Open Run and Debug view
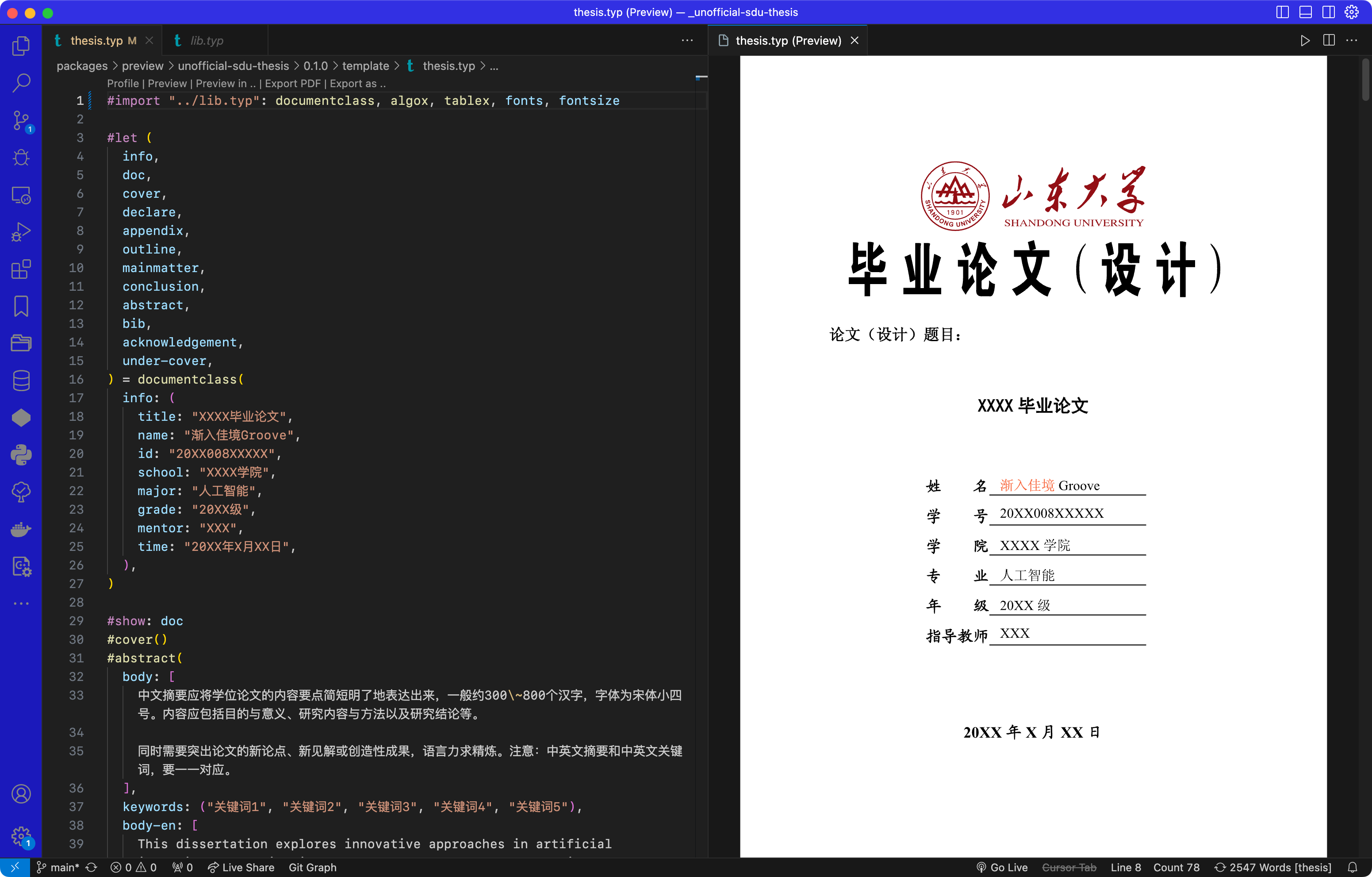 click(21, 232)
